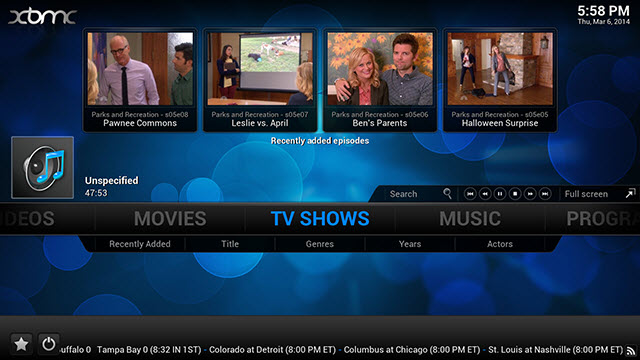Browse TV shows by Years
The image size is (640, 360).
click(410, 244)
